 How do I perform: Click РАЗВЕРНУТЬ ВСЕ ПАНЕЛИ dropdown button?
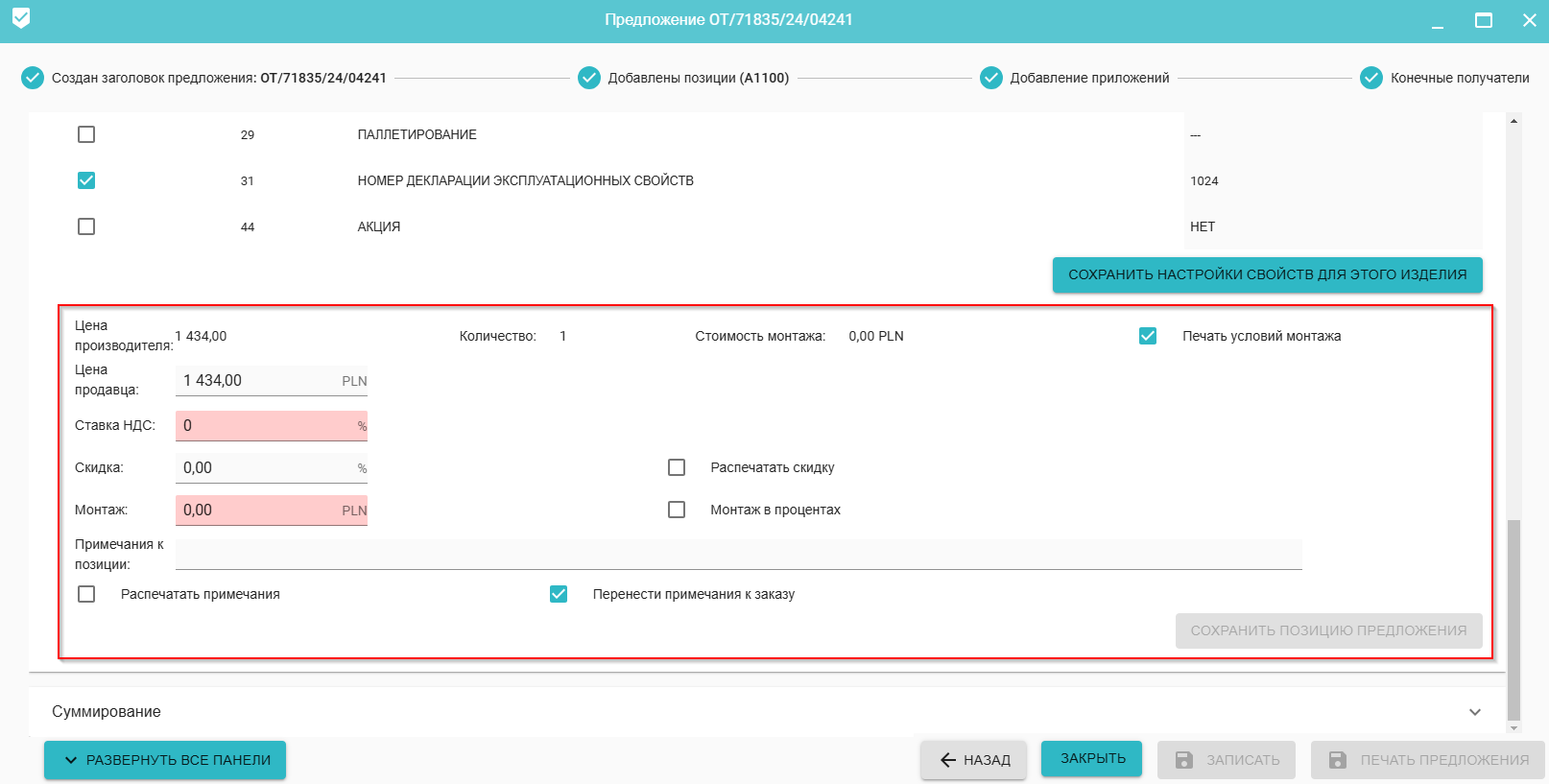[x=165, y=760]
